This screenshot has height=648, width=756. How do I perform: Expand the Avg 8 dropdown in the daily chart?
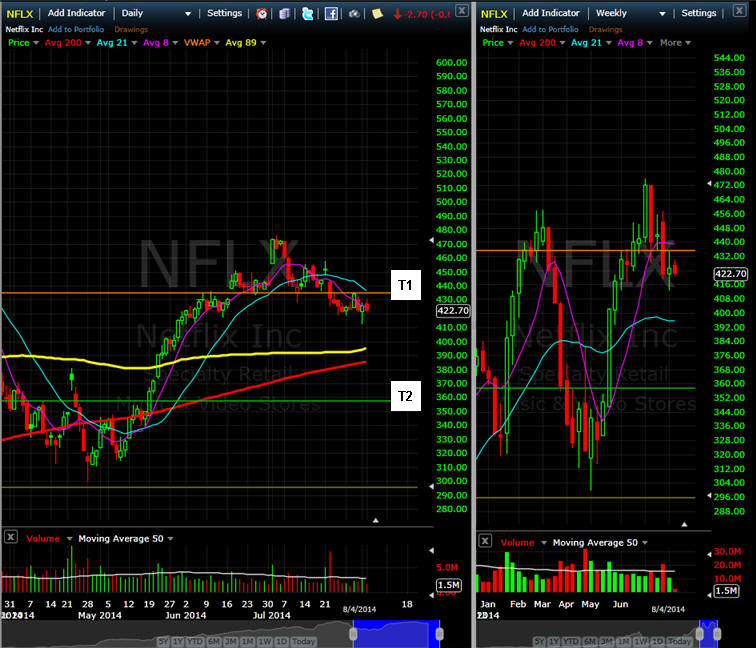pyautogui.click(x=175, y=43)
